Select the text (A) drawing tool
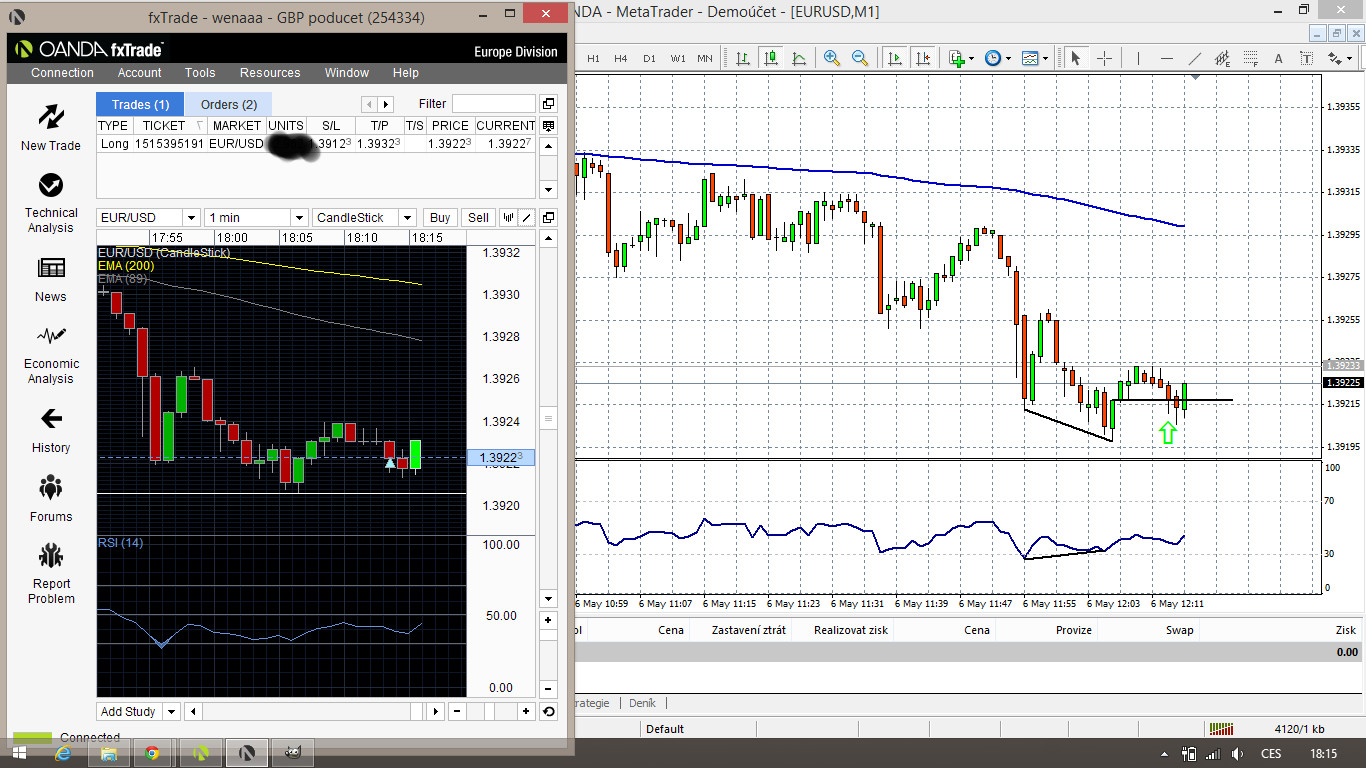Screen dimensions: 1366x768 (x=1278, y=58)
